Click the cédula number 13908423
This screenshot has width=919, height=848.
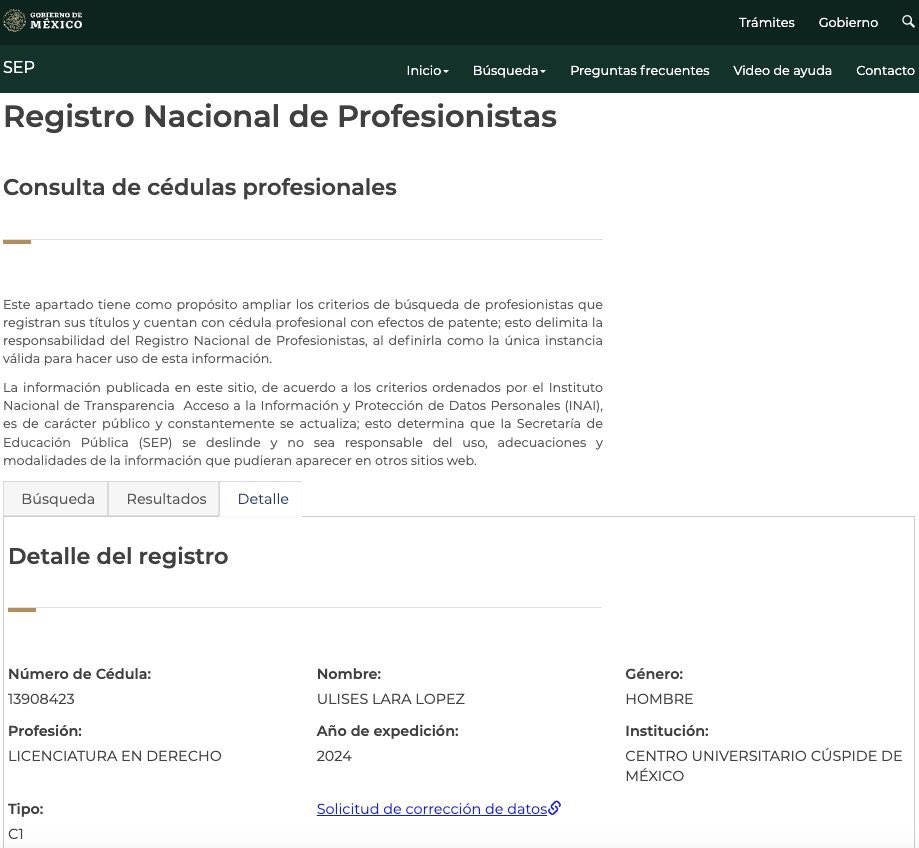pyautogui.click(x=42, y=699)
